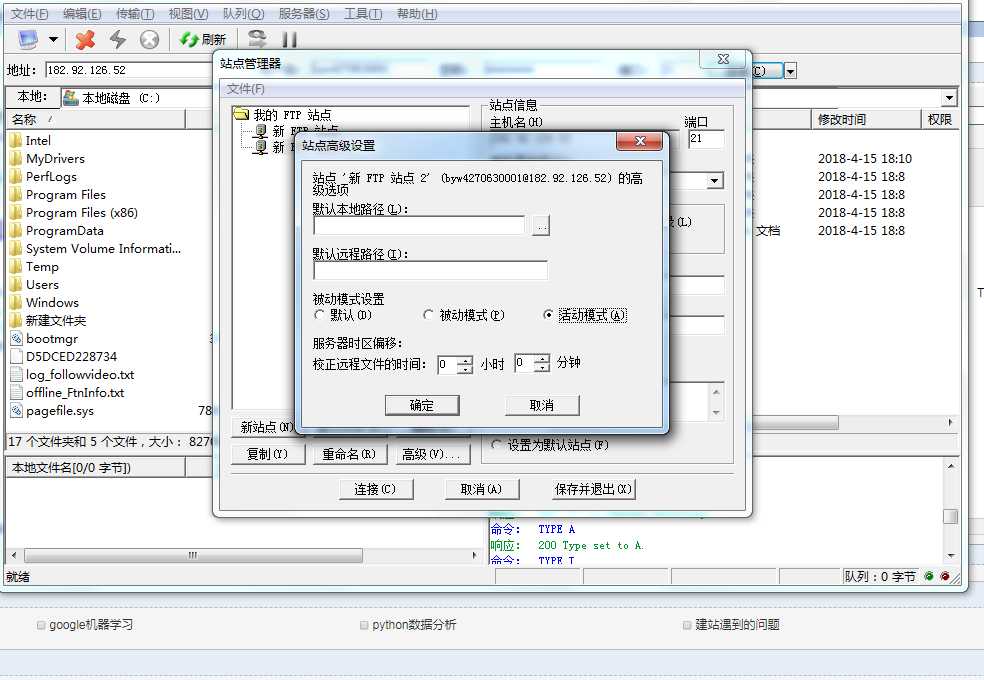Open the 编辑(E) menu
This screenshot has height=680, width=984.
point(82,14)
